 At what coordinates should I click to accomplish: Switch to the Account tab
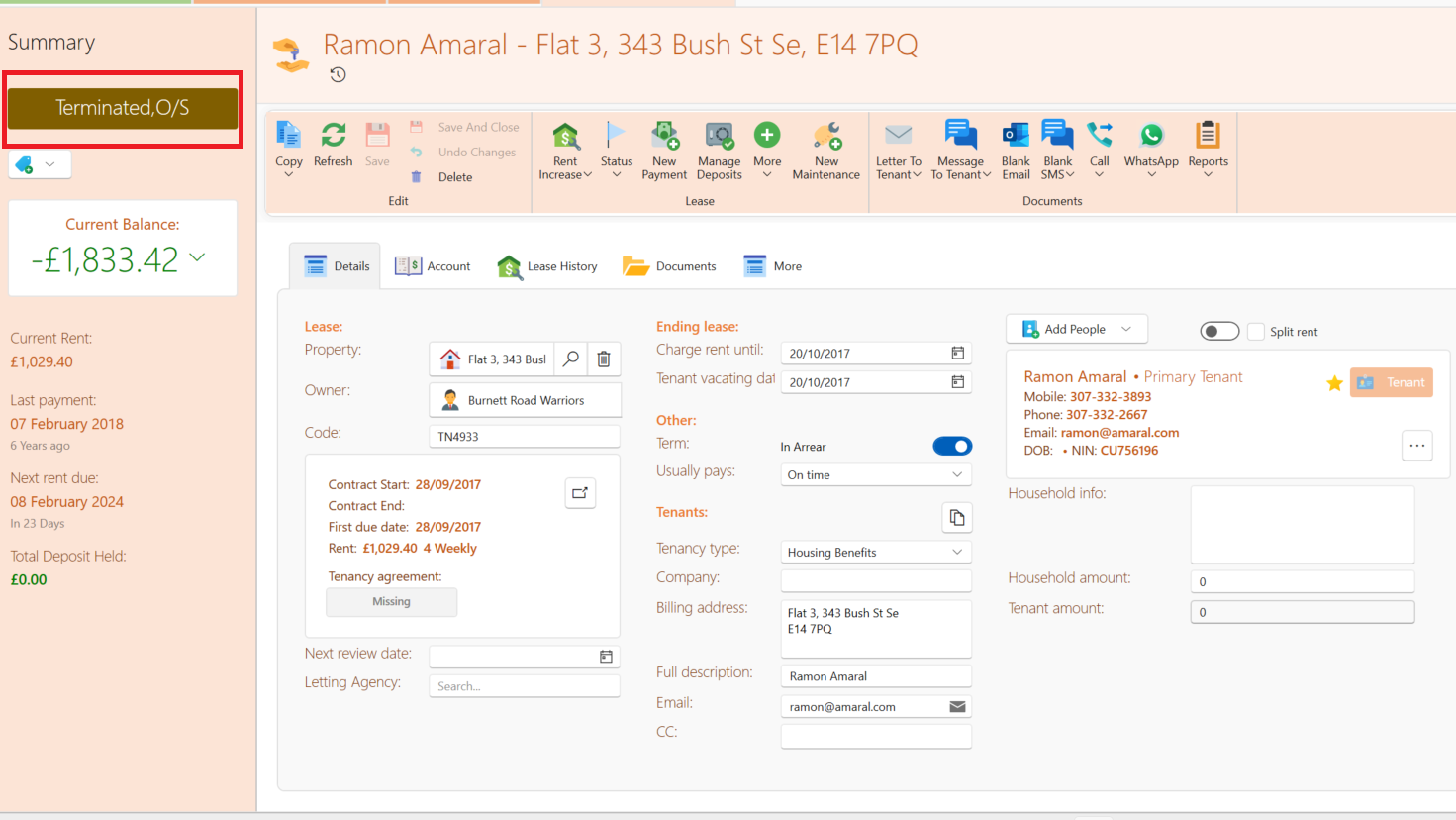(433, 266)
